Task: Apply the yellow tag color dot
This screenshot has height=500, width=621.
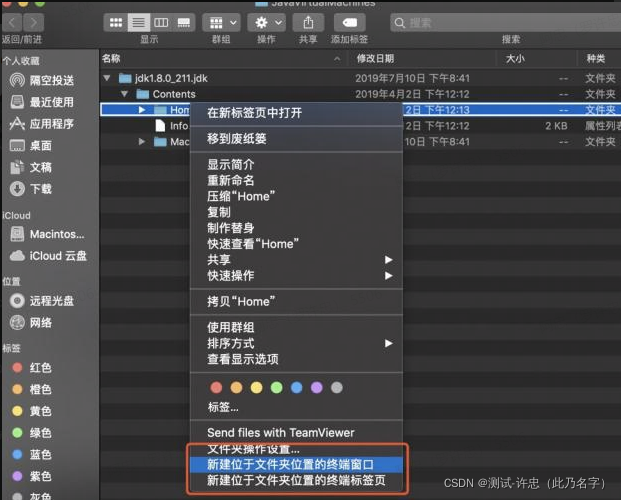Action: (x=256, y=387)
